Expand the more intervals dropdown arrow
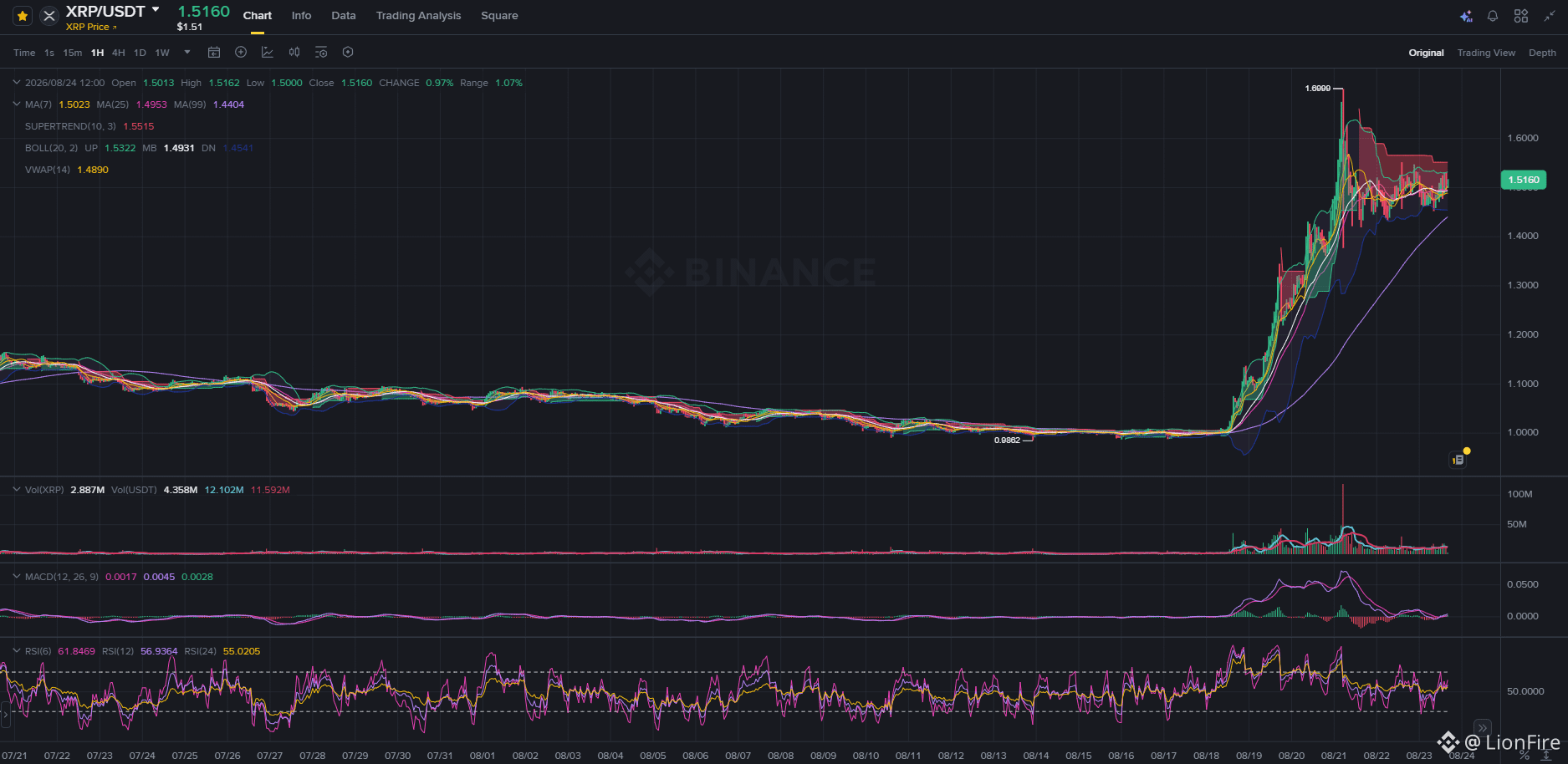 (187, 52)
